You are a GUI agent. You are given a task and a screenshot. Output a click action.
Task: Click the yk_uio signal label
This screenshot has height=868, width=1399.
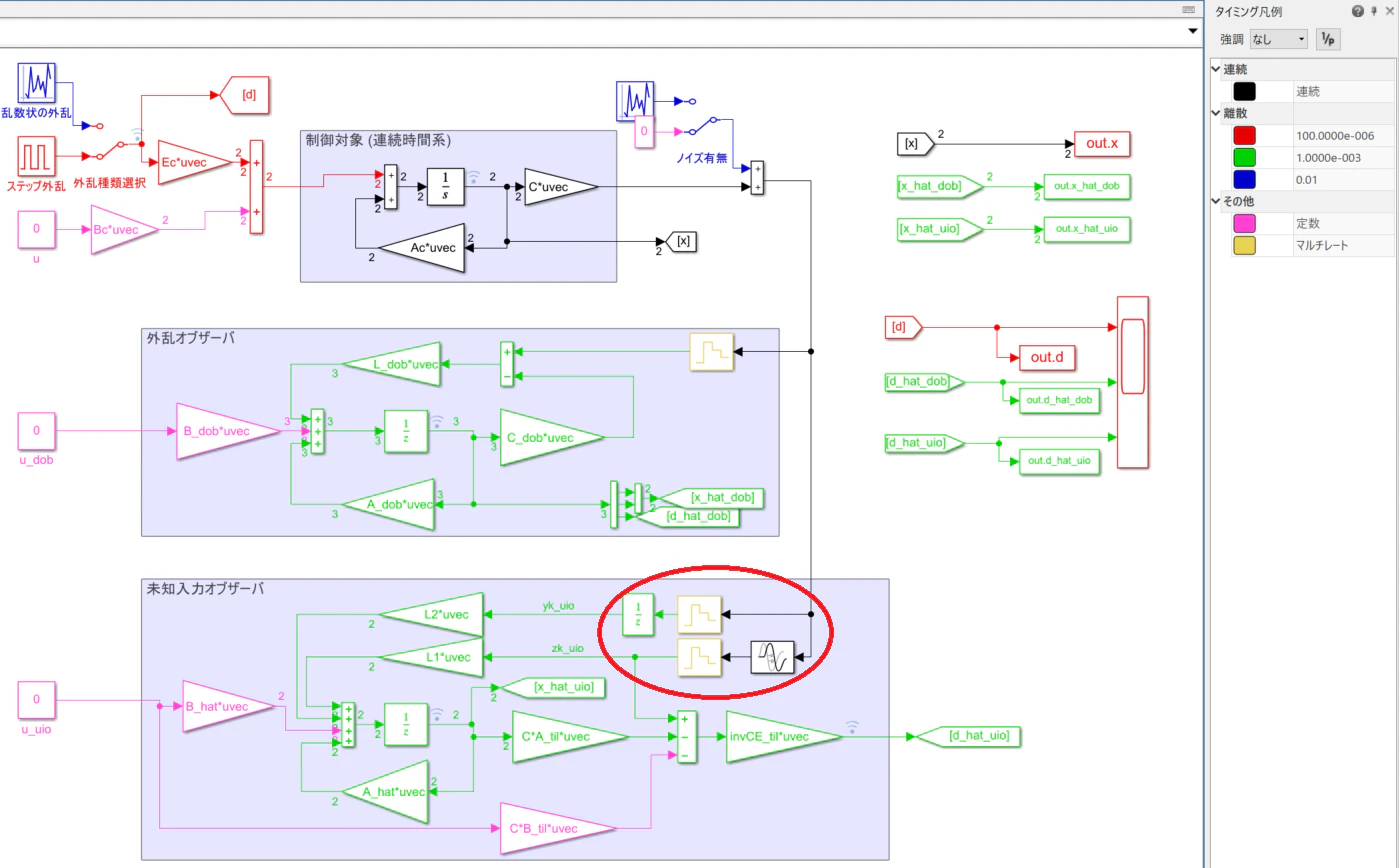click(558, 605)
